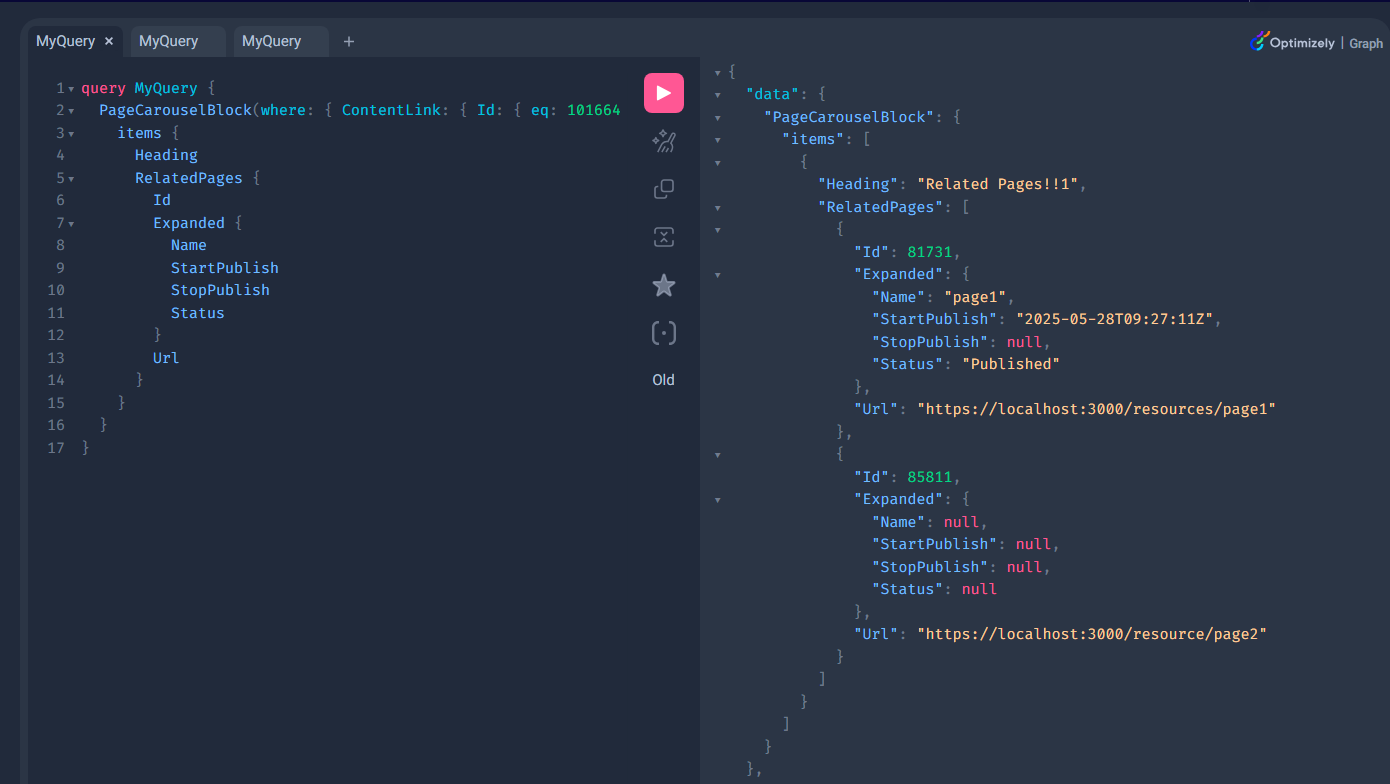Switch to the third MyQuery tab
The image size is (1390, 784).
tap(271, 41)
